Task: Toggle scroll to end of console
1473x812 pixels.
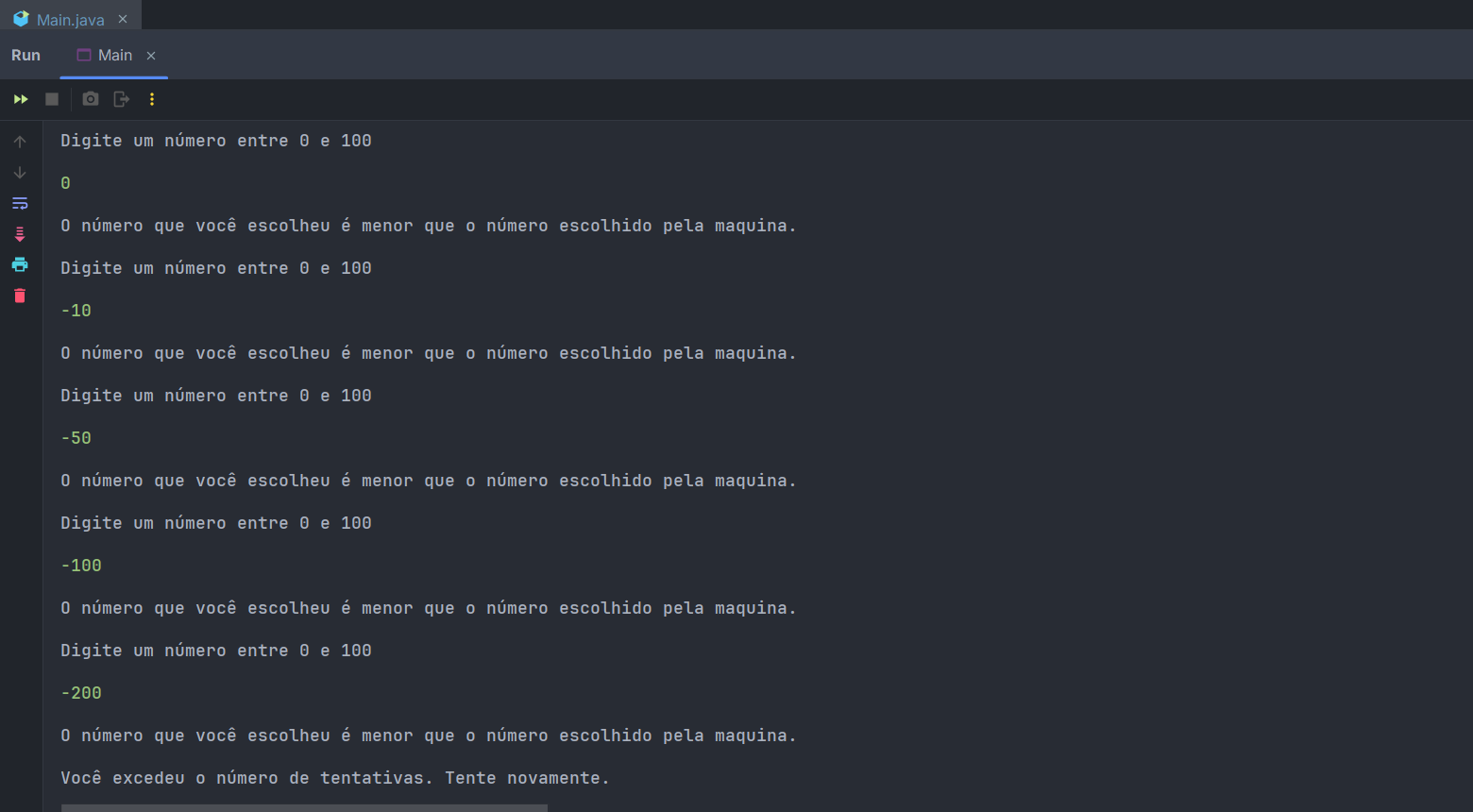Action: 20,234
